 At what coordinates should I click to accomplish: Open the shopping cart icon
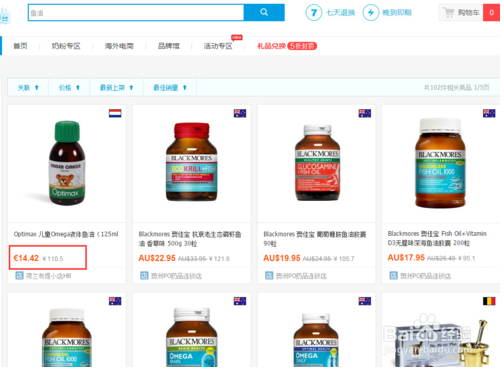tap(449, 13)
